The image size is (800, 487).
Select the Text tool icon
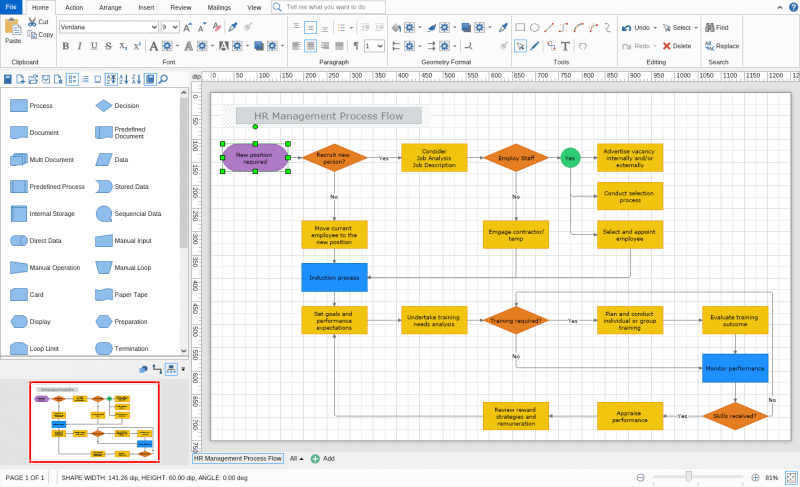pyautogui.click(x=565, y=46)
